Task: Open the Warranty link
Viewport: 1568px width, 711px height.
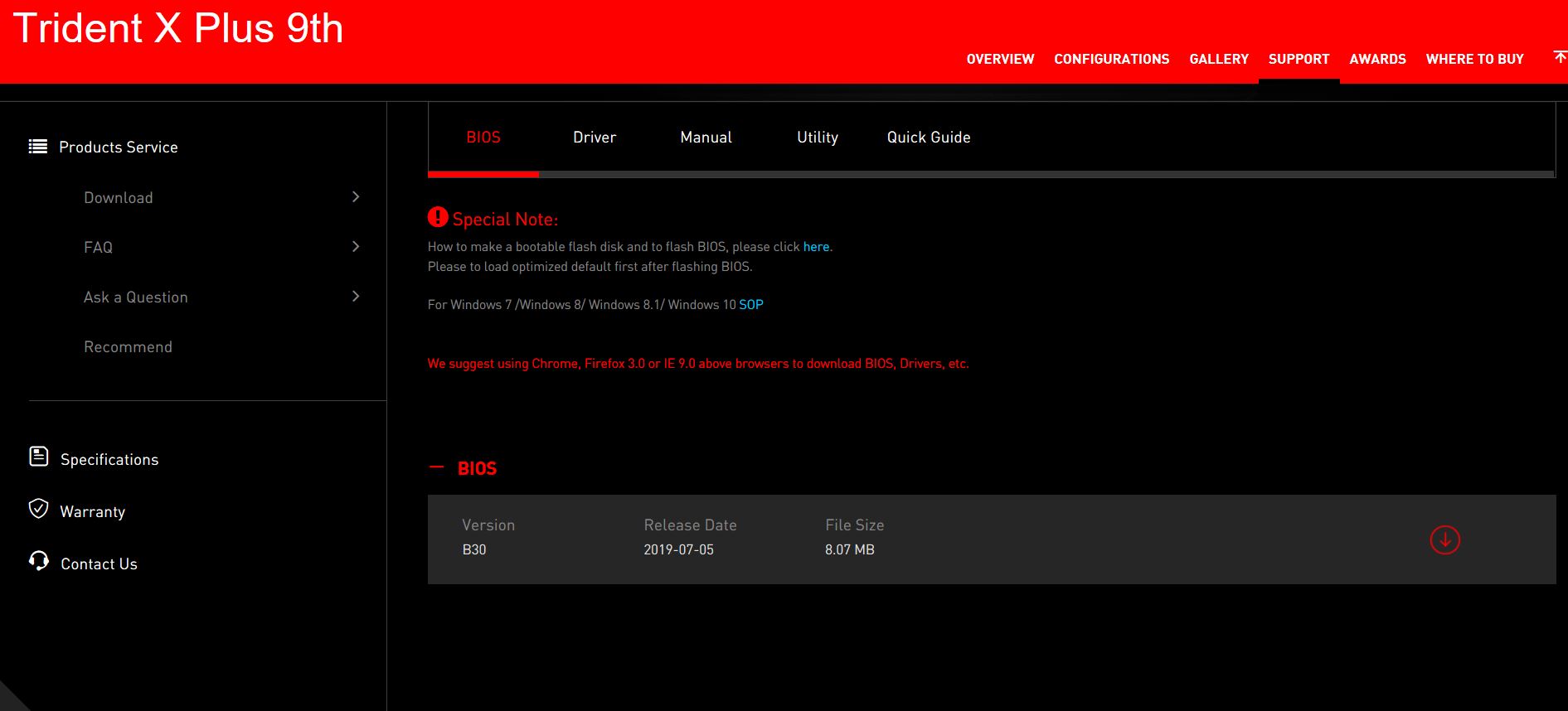Action: coord(93,511)
